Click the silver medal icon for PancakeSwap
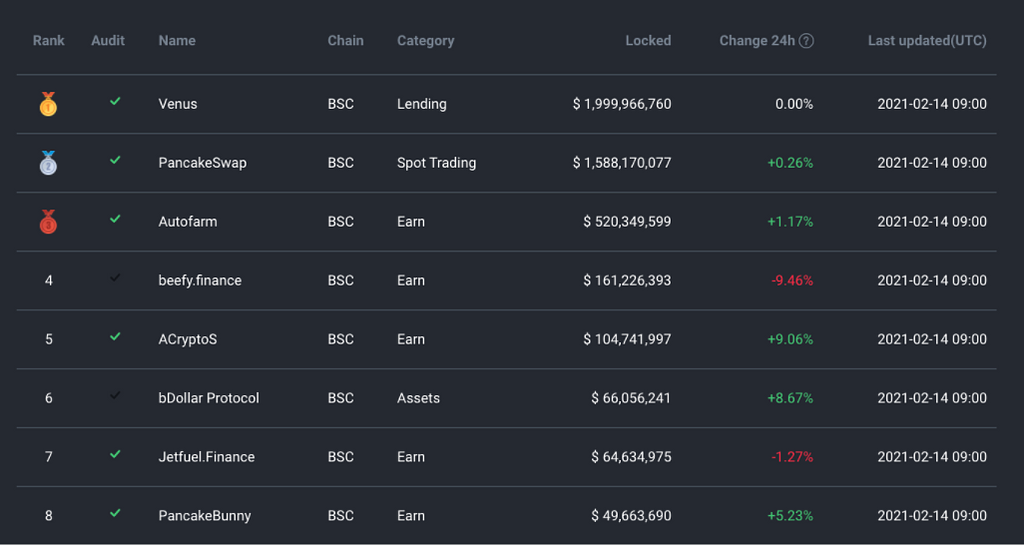This screenshot has width=1024, height=545. click(48, 163)
